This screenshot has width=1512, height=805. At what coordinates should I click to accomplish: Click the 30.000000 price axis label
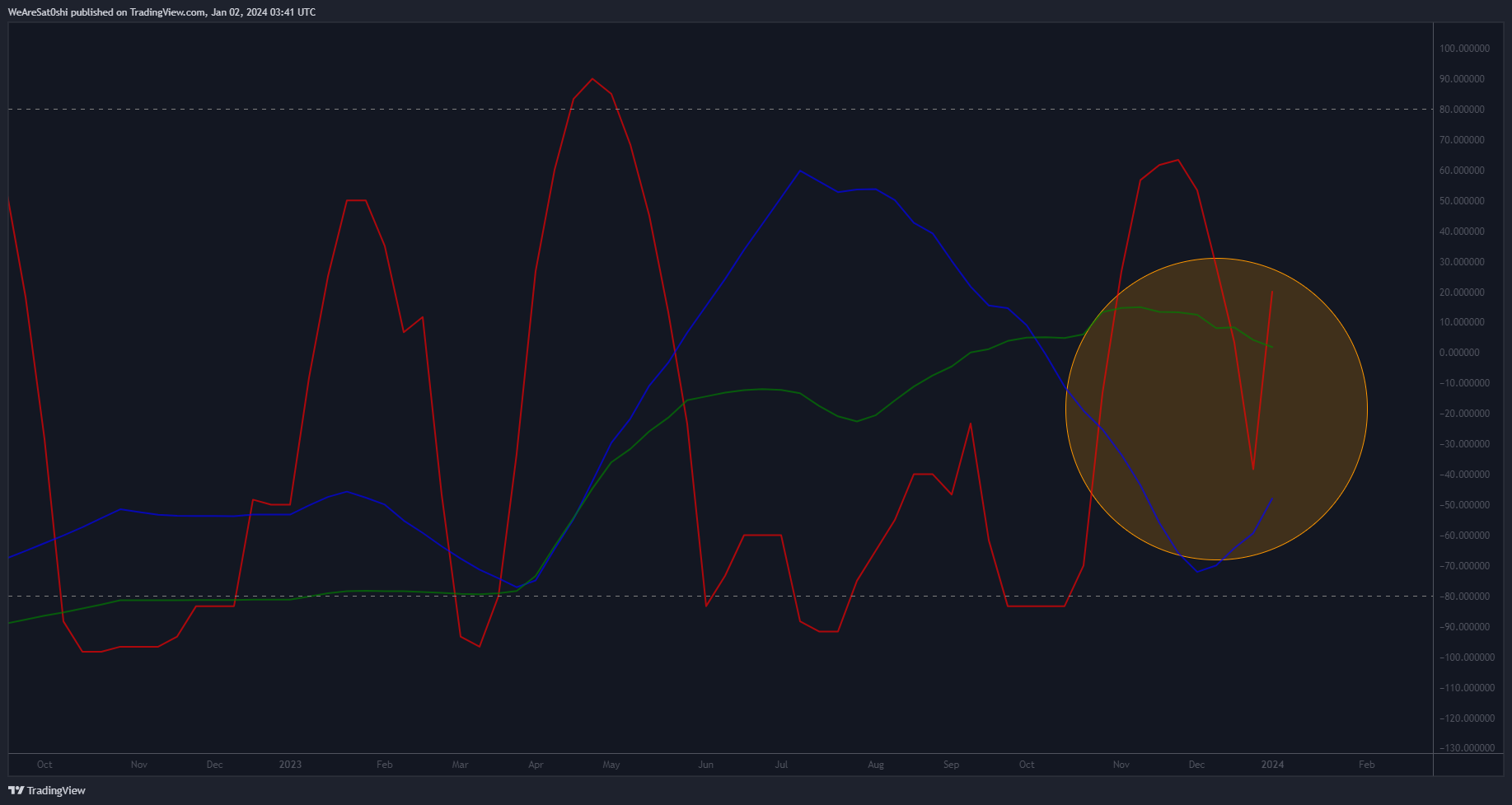coord(1462,262)
